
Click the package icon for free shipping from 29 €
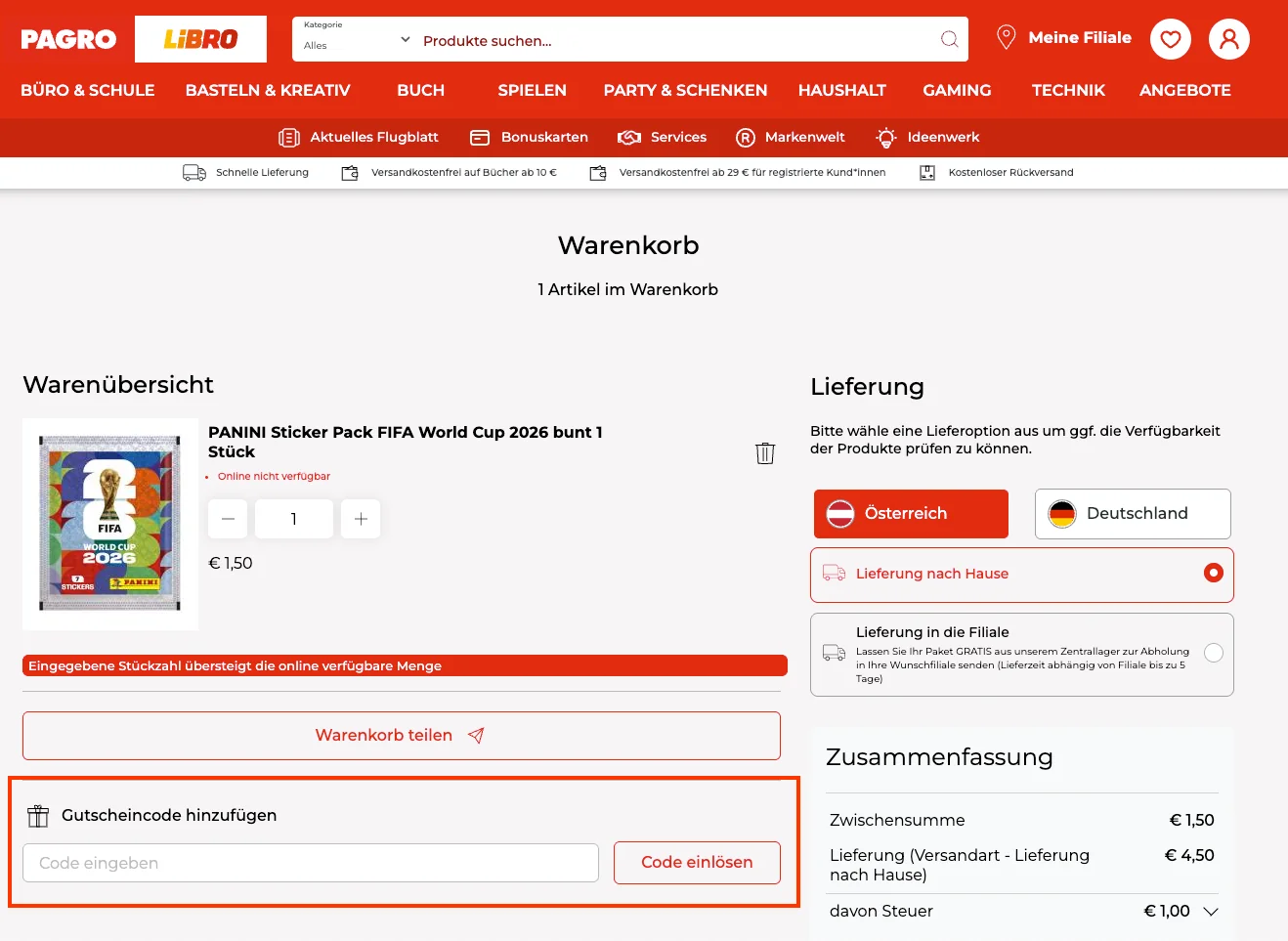tap(598, 173)
